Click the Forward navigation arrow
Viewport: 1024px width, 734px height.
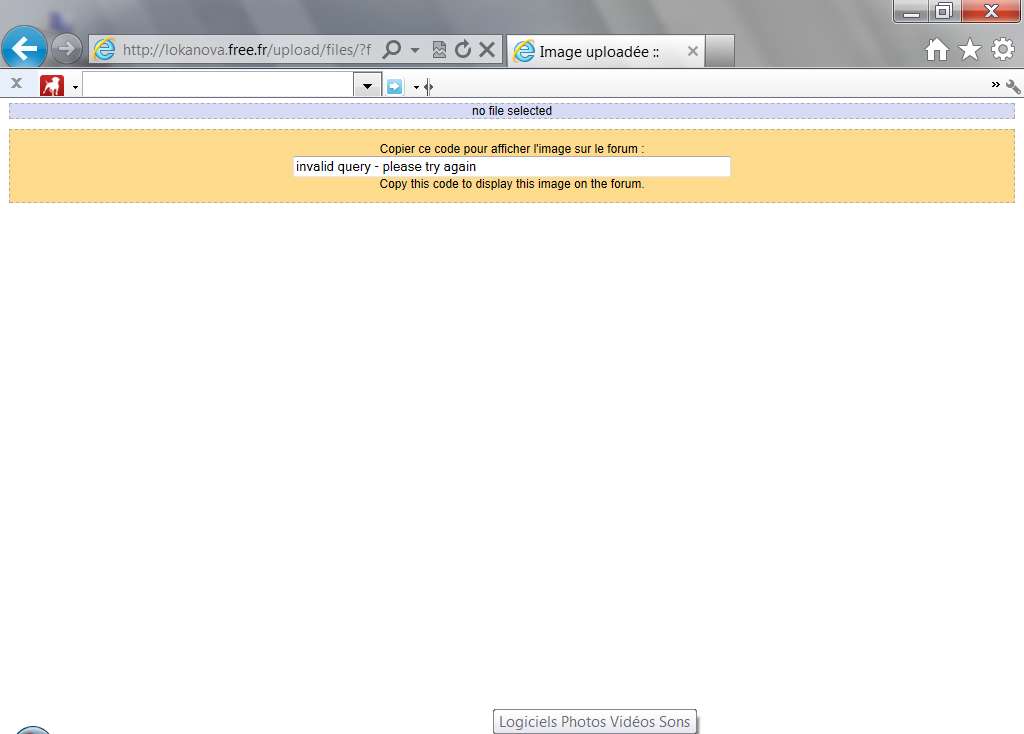(66, 48)
